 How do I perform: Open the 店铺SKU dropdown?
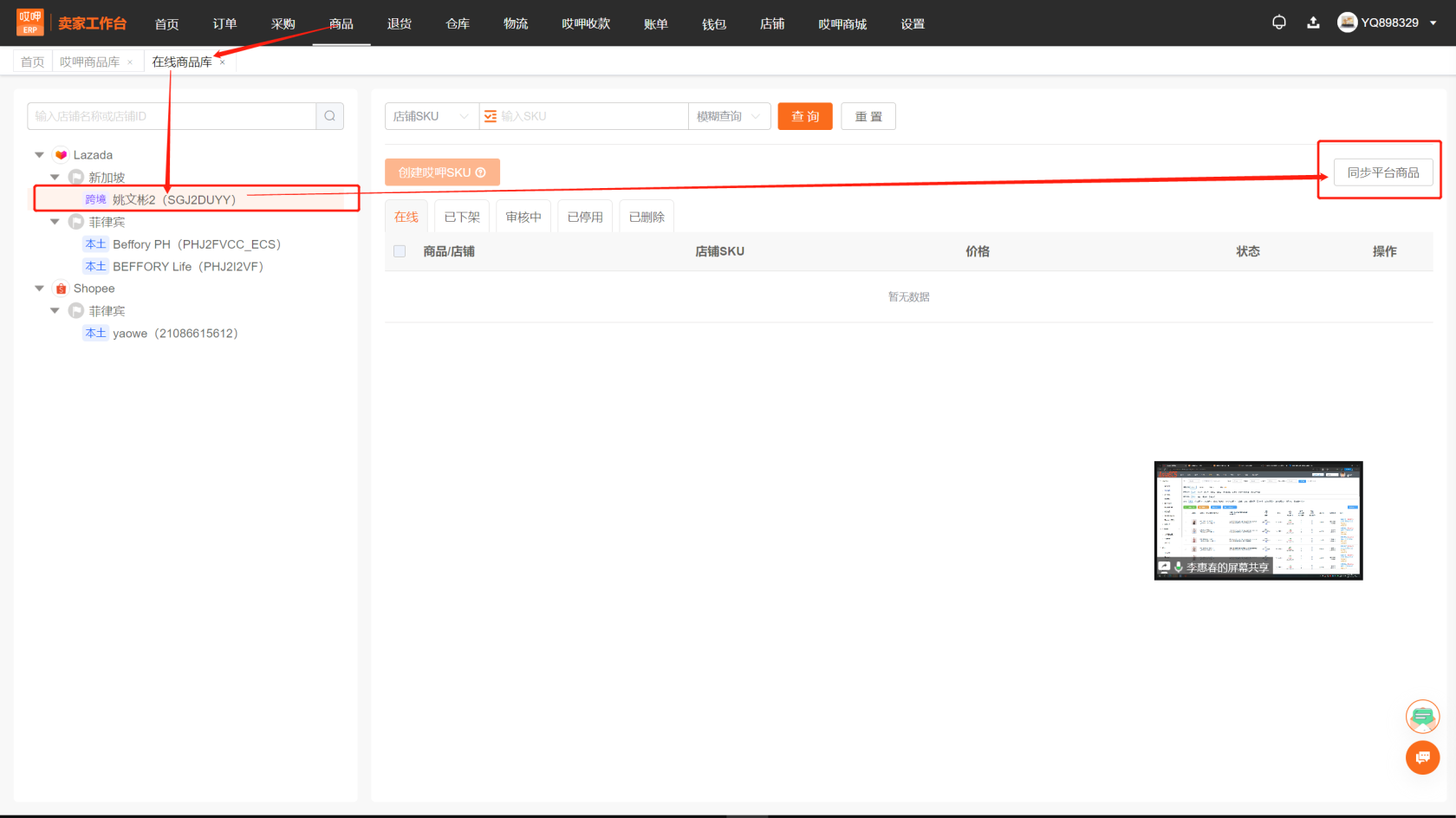[x=432, y=116]
